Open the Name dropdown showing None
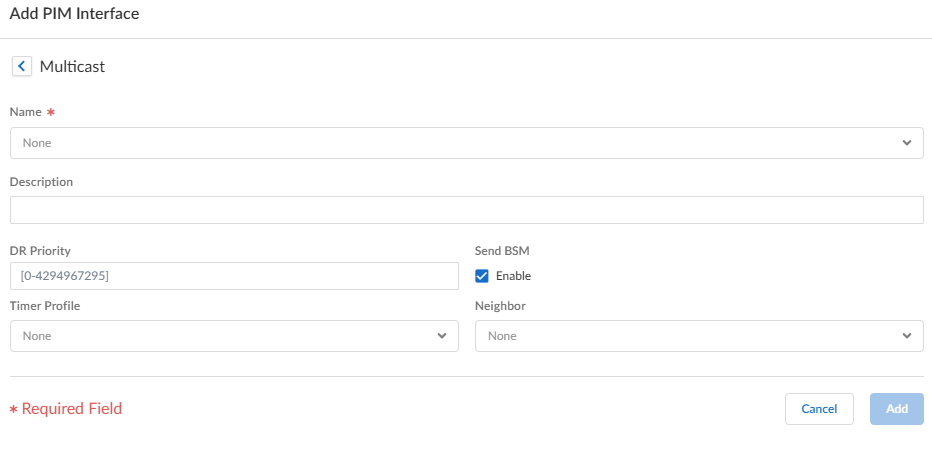 [x=466, y=143]
